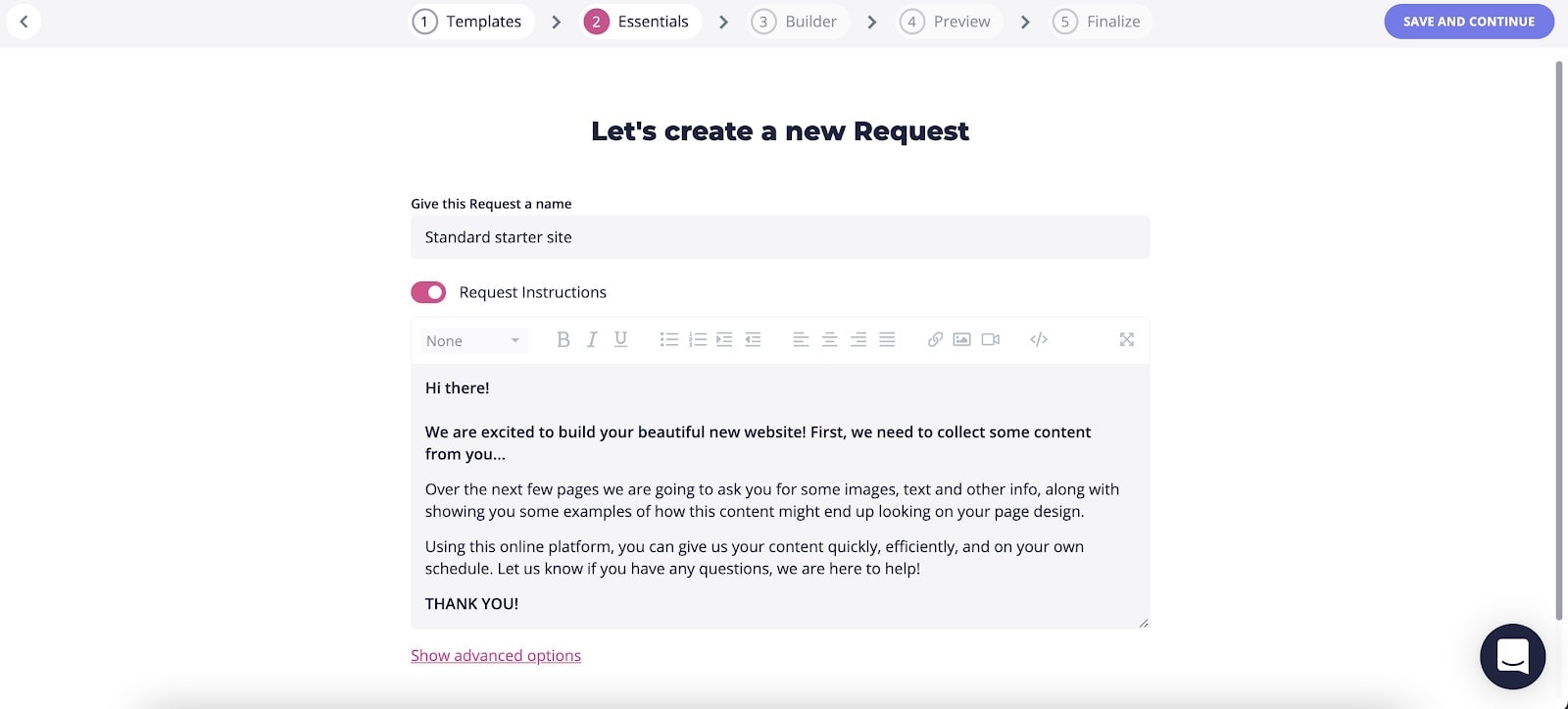Center align the instruction text
The height and width of the screenshot is (709, 1568).
point(829,339)
